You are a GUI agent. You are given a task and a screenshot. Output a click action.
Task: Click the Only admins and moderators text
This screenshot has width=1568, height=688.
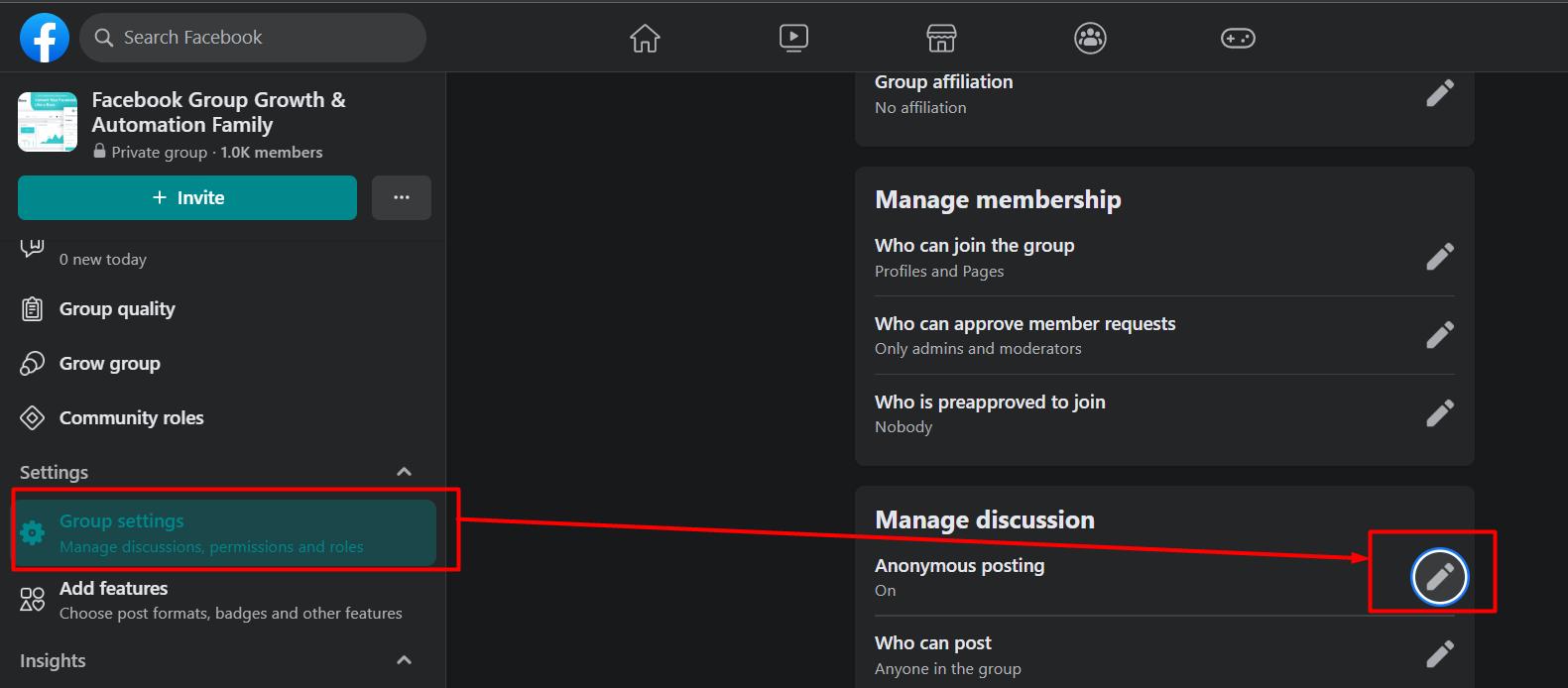(978, 348)
